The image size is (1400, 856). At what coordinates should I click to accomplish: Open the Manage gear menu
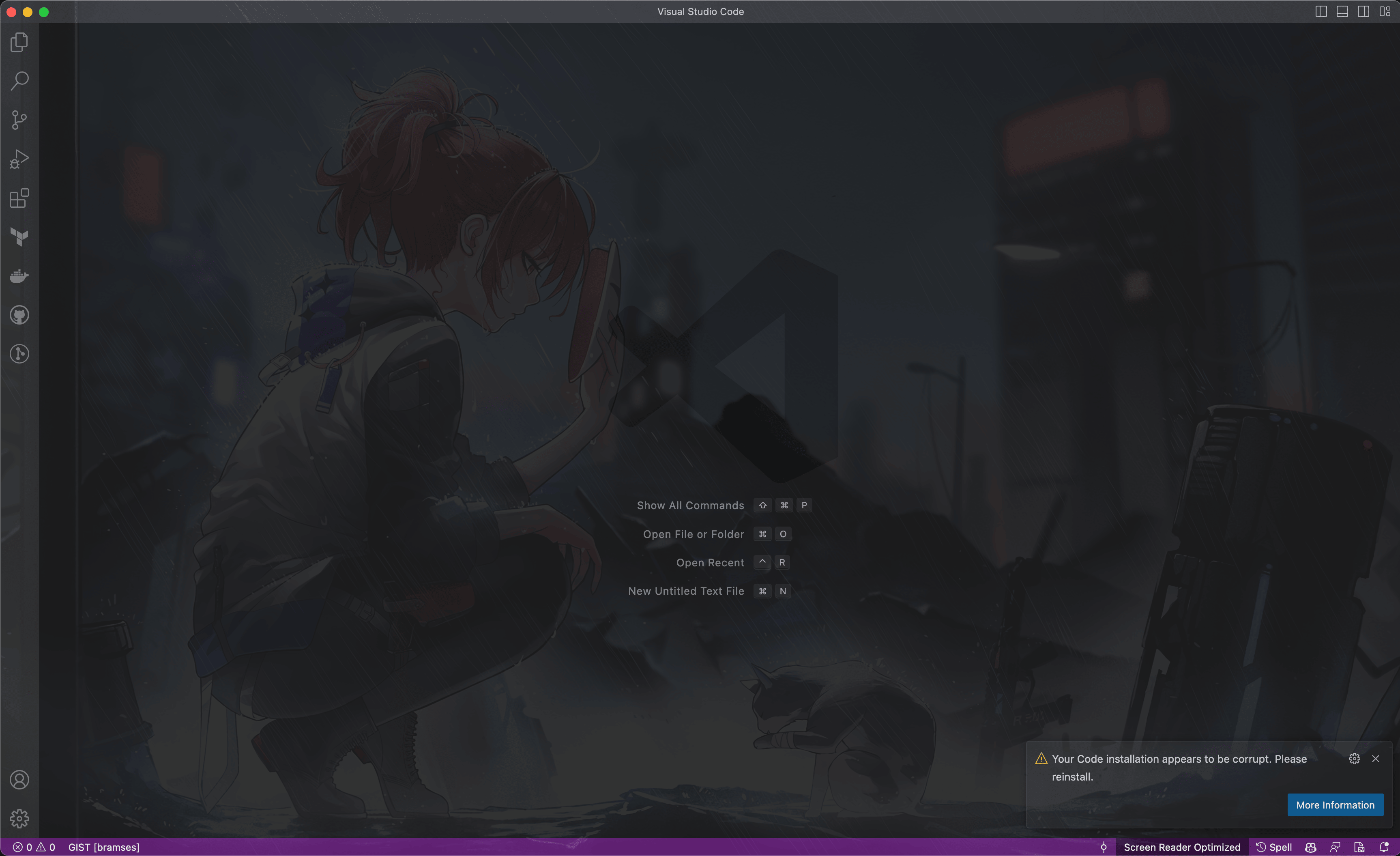[x=19, y=819]
